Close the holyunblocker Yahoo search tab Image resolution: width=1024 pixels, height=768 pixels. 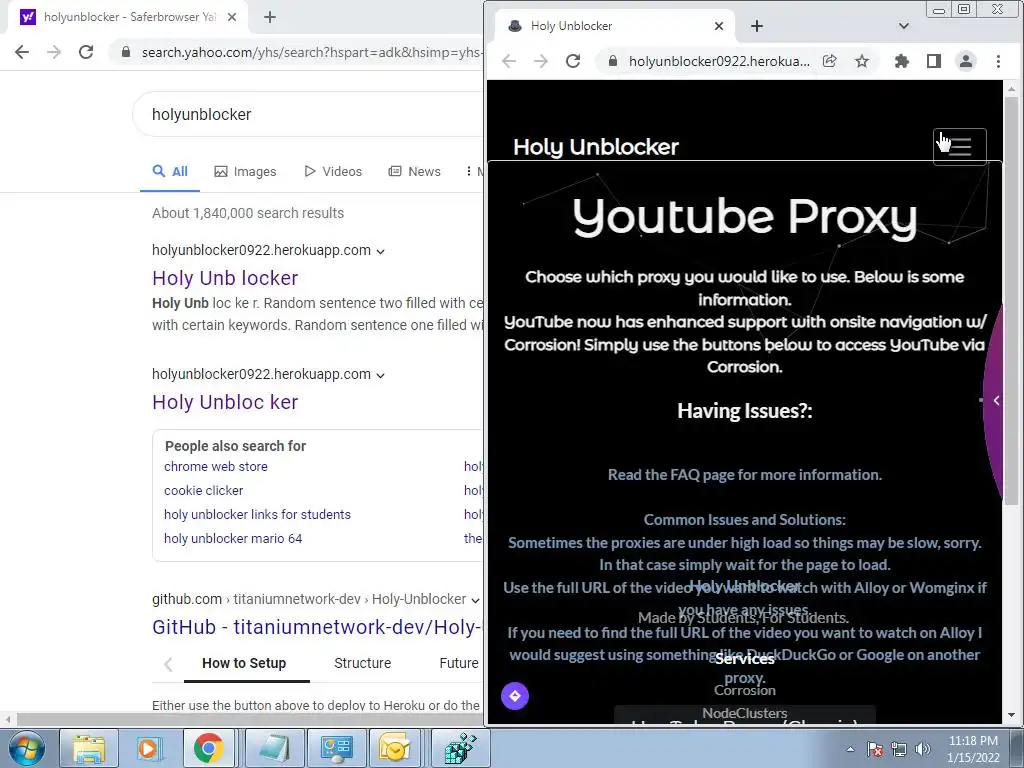click(x=232, y=17)
